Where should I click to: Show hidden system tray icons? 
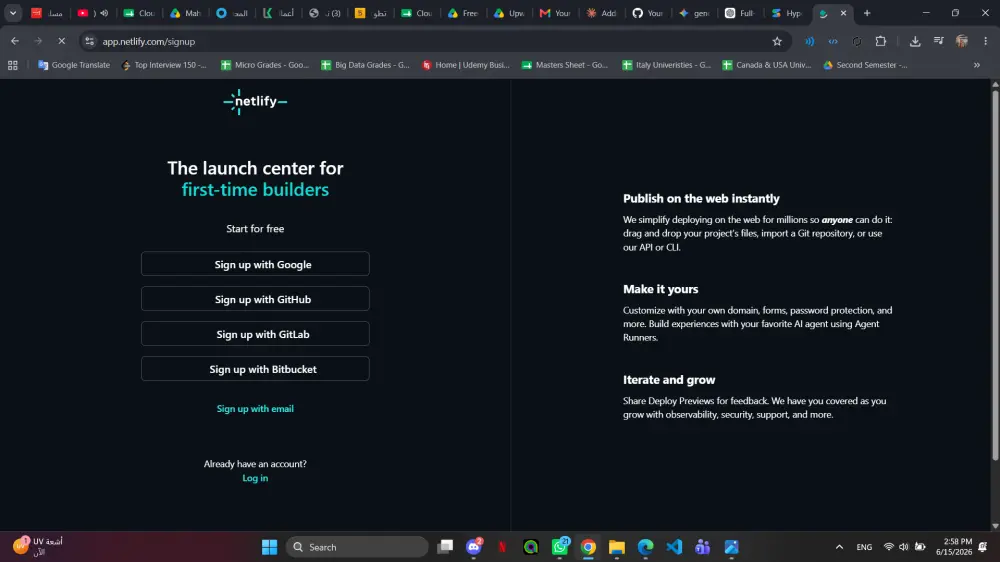coord(839,547)
